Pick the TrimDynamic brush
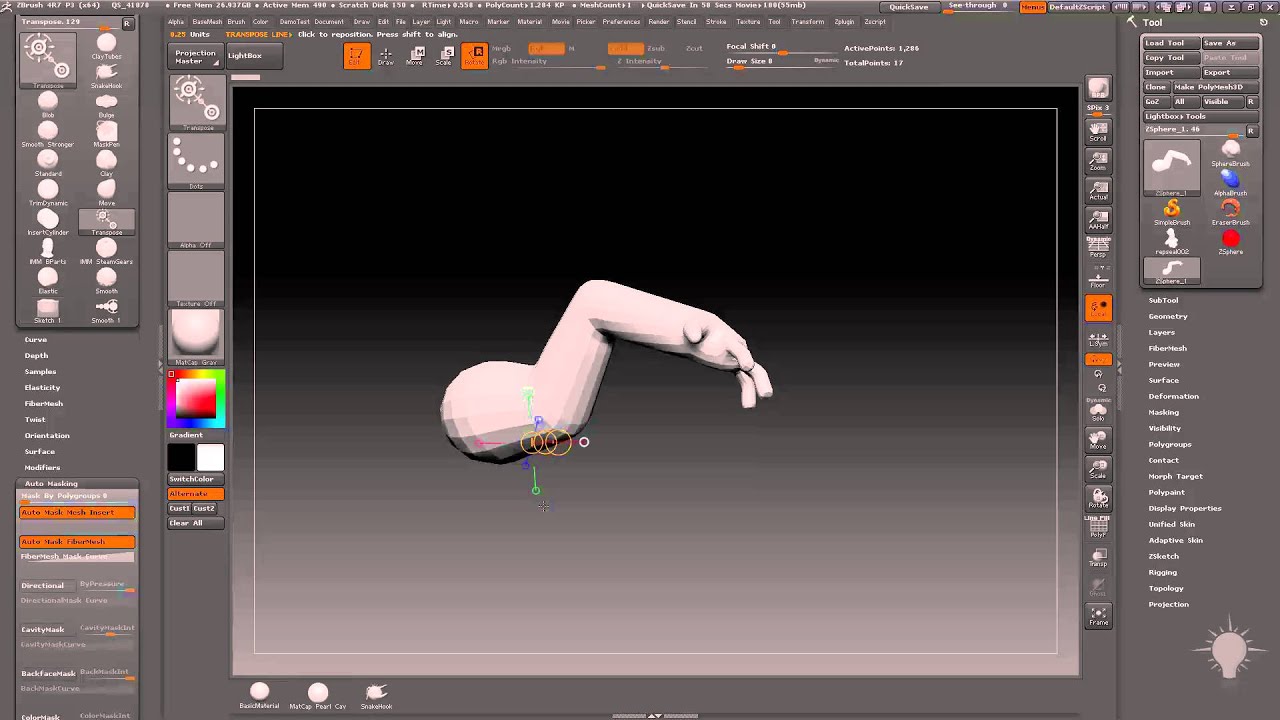The width and height of the screenshot is (1280, 720). coord(48,191)
